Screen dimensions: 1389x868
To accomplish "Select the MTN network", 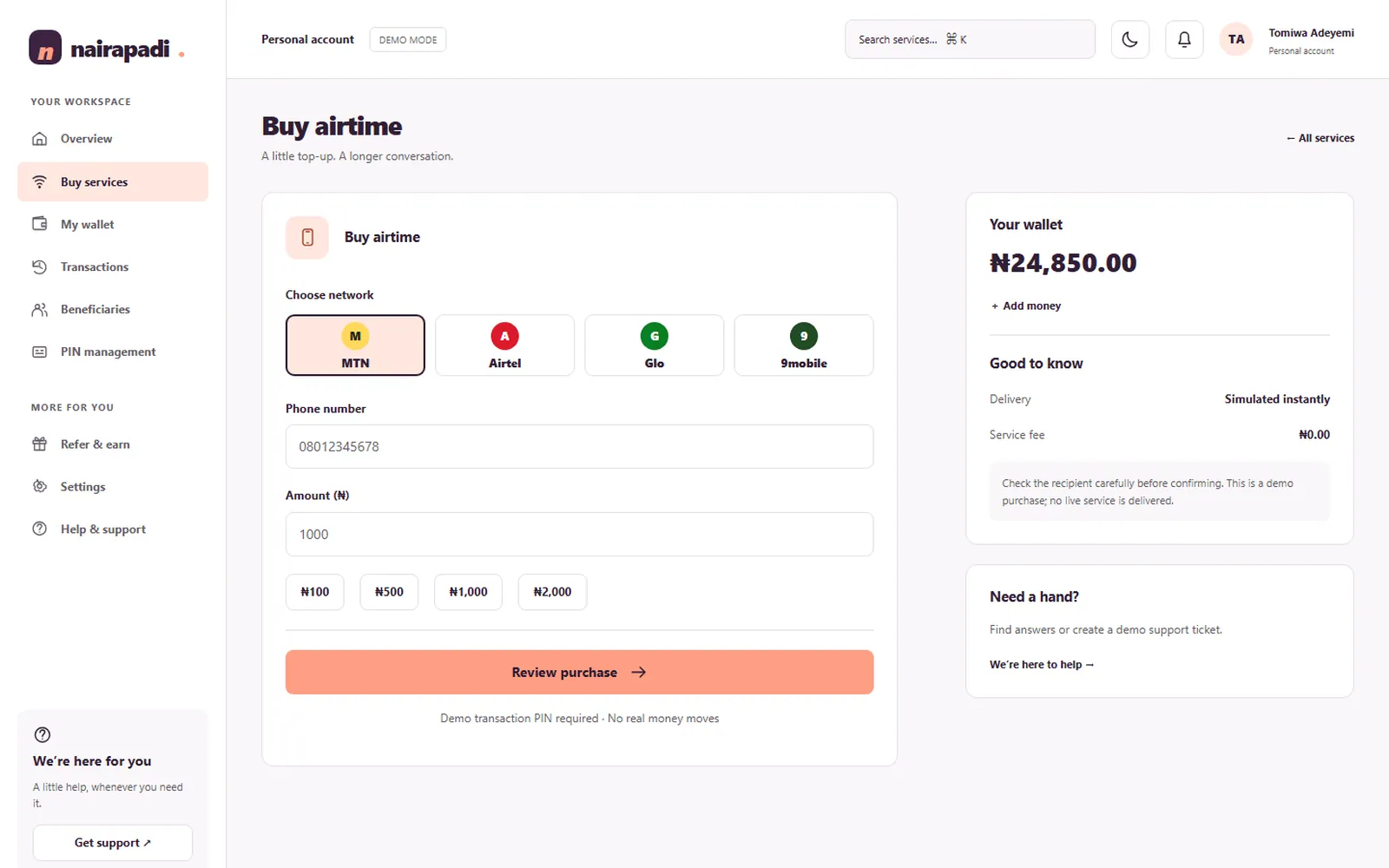I will [x=355, y=345].
